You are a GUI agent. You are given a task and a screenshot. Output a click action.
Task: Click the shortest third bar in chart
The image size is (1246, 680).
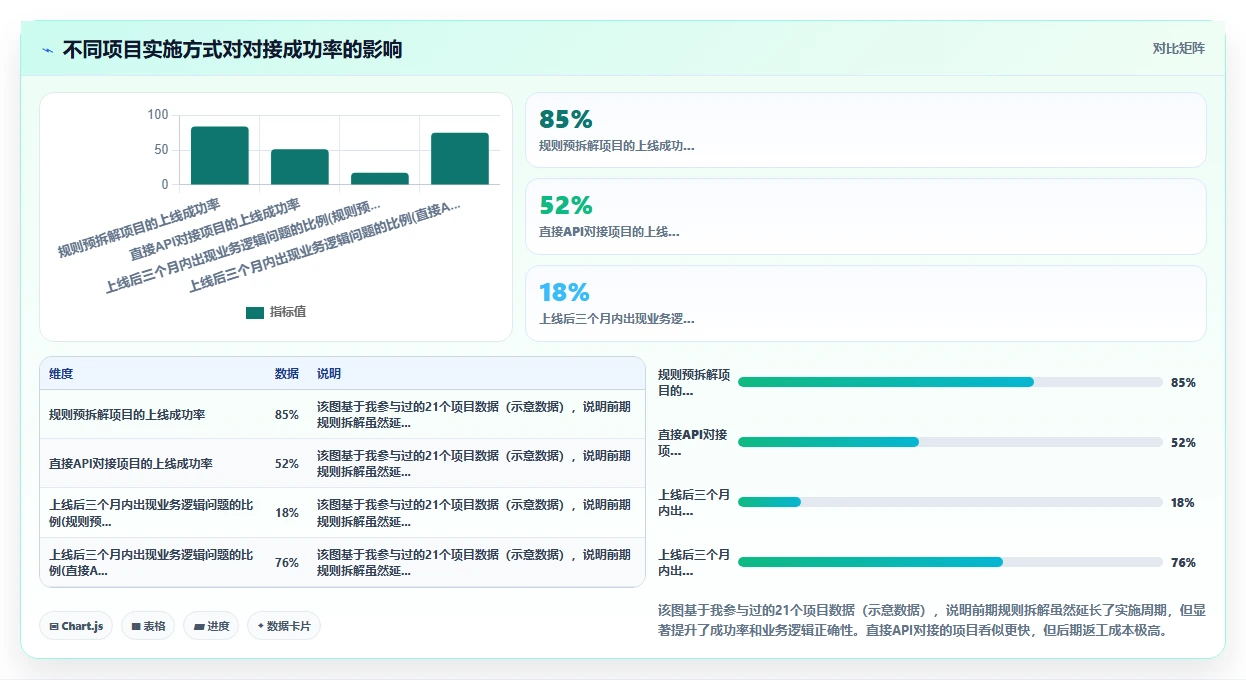(380, 179)
